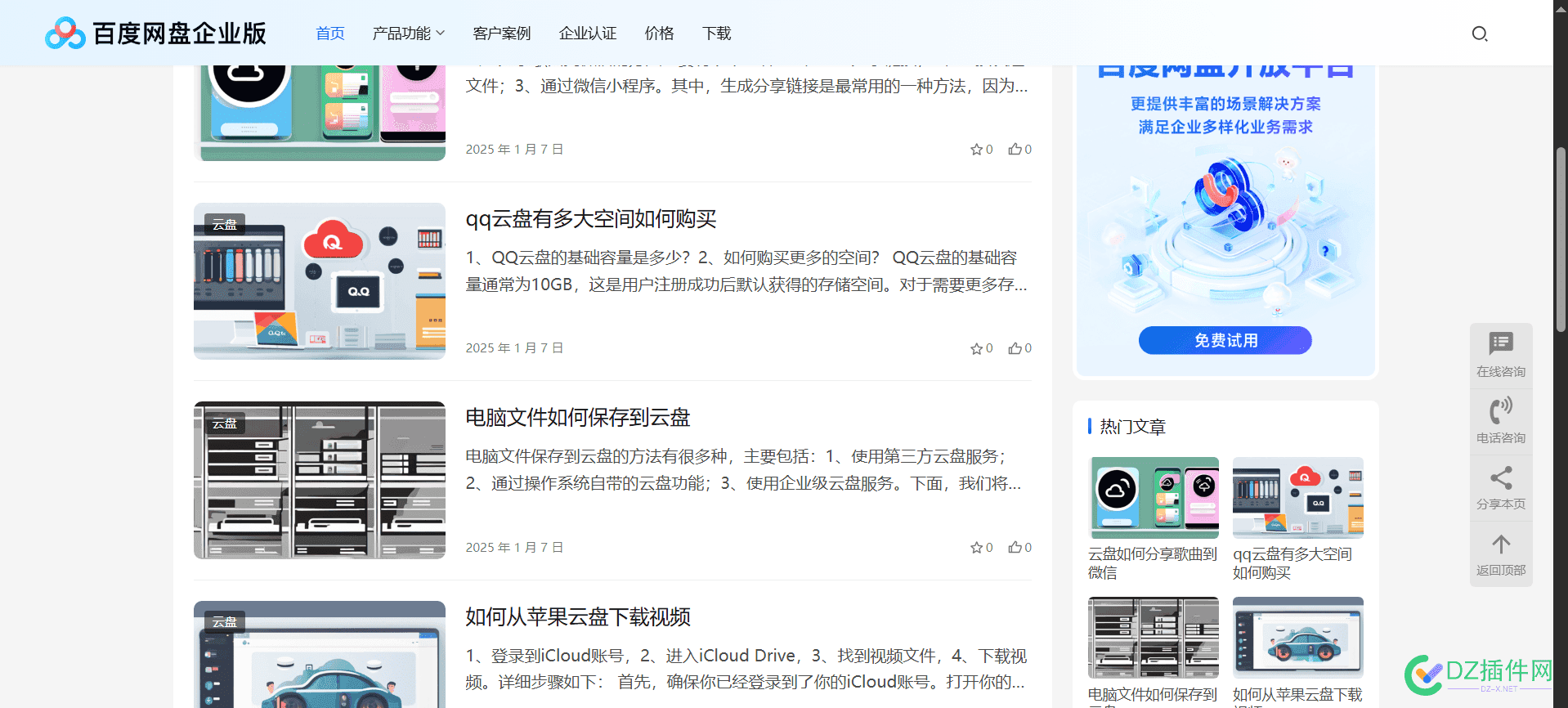Open 企业认证 navigation item
The image size is (1568, 708).
point(588,34)
